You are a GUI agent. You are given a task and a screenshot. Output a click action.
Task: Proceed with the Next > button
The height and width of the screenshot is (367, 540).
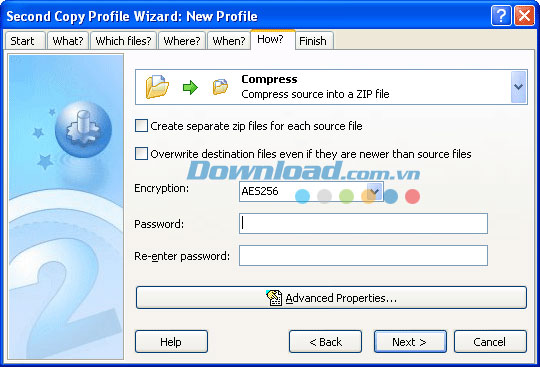coord(410,342)
